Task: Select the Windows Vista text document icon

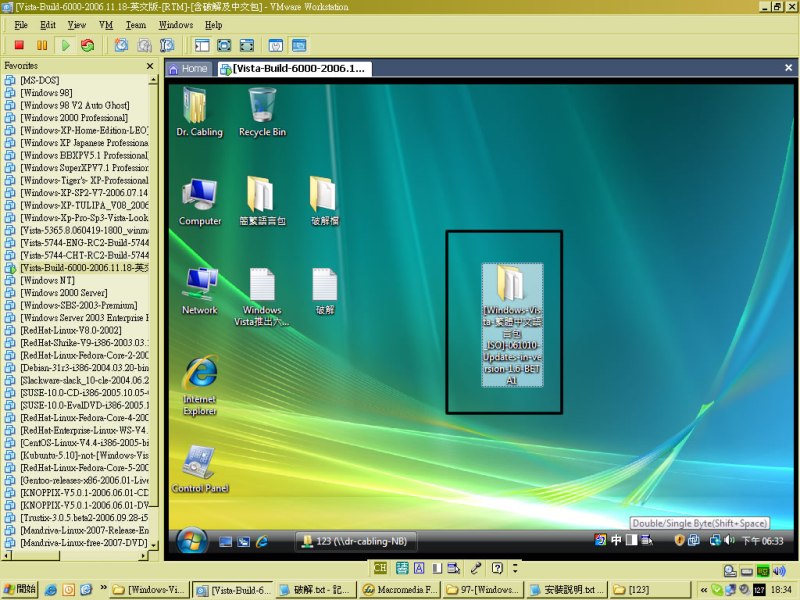Action: click(x=262, y=297)
